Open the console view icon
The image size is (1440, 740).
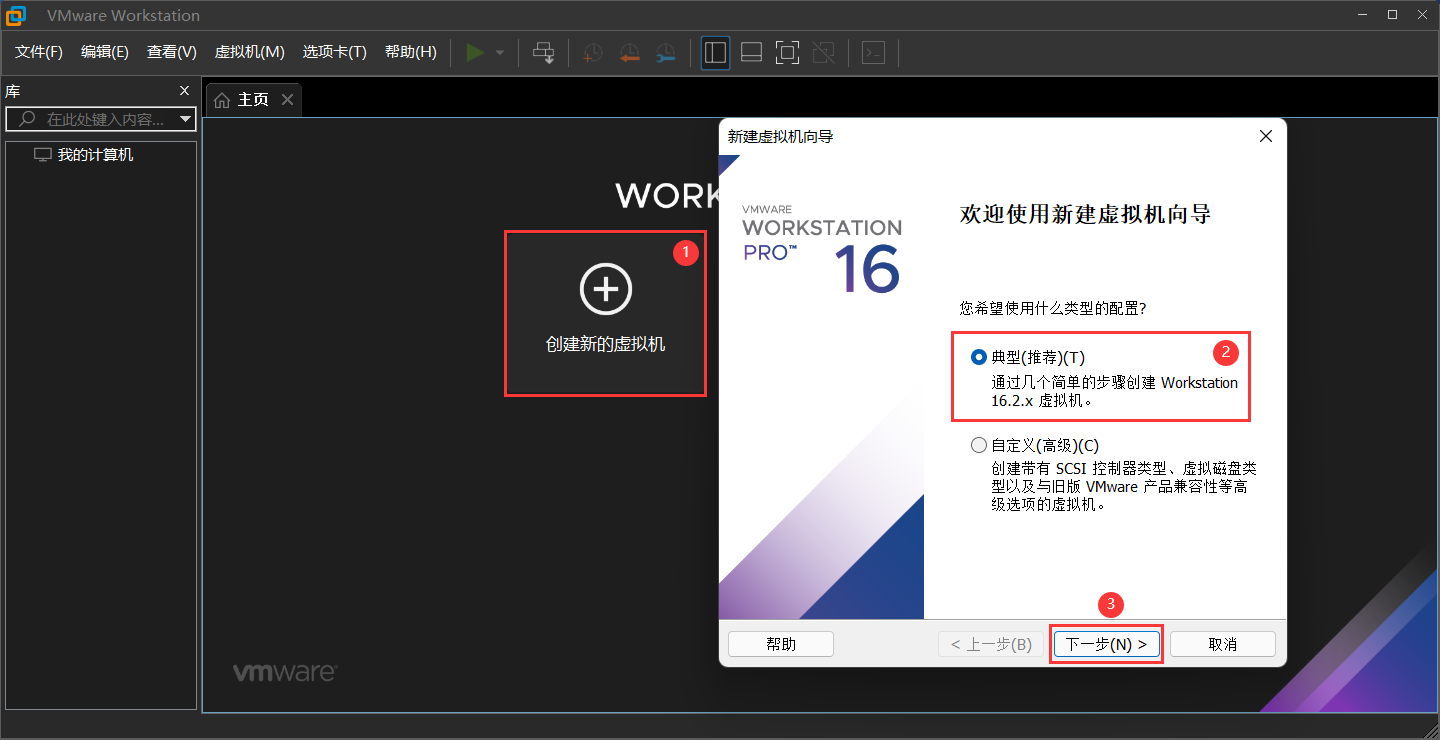[873, 52]
